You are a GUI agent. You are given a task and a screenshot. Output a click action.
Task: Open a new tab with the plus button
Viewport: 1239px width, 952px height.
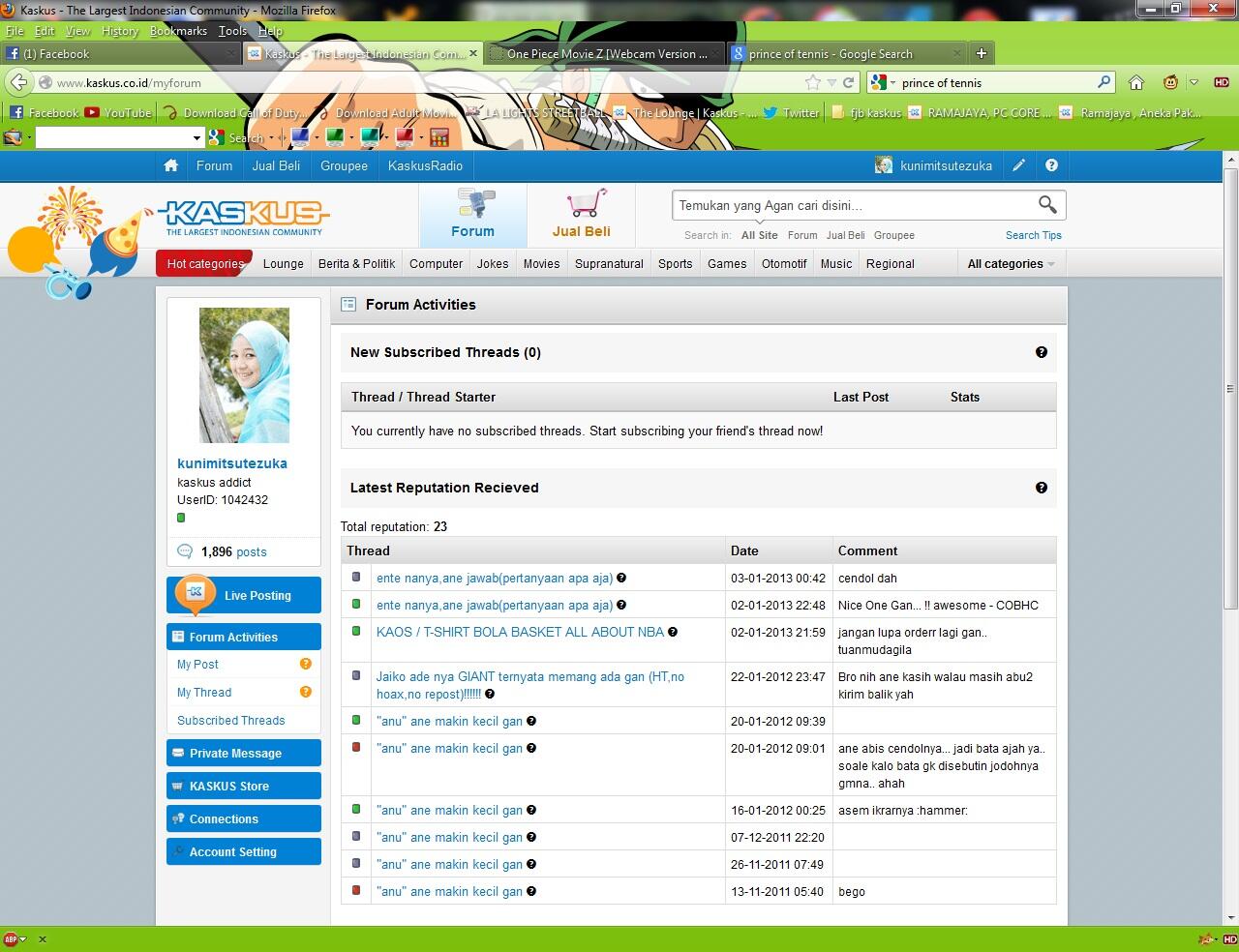coord(981,53)
